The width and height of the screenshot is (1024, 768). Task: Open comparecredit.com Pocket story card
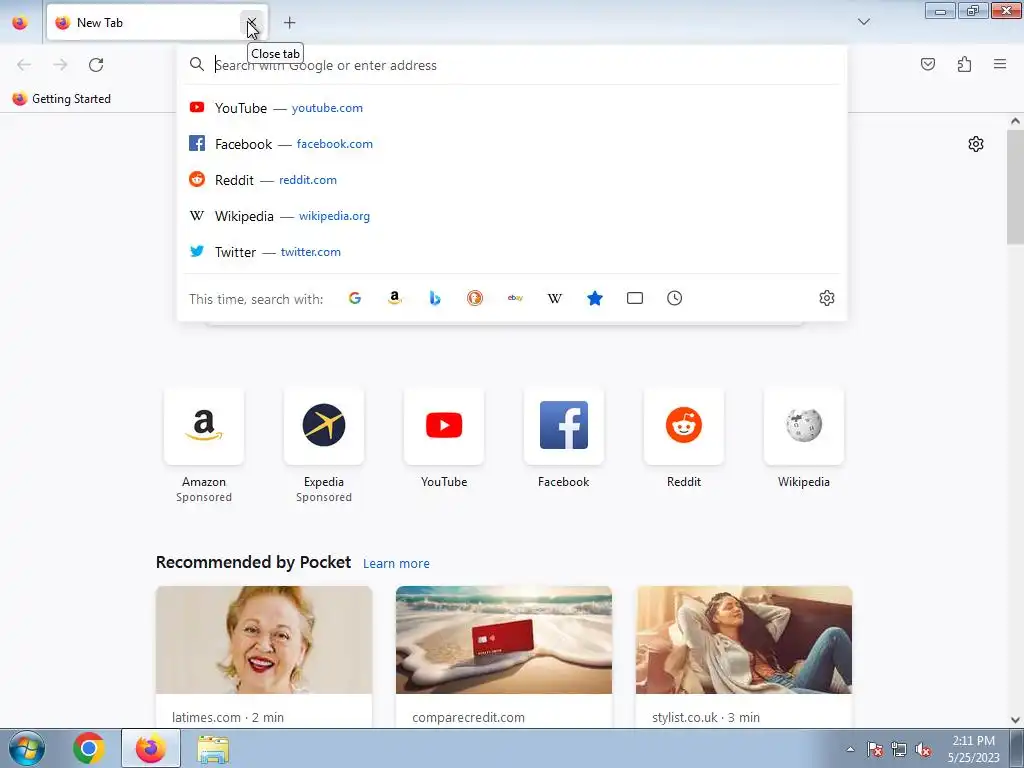(504, 657)
